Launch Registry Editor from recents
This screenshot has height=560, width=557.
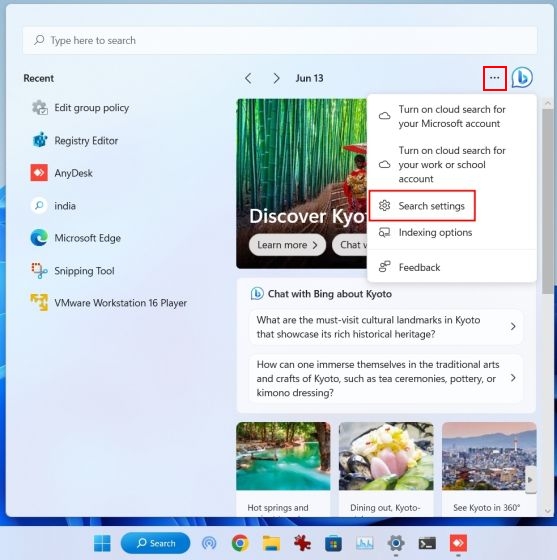click(75, 140)
